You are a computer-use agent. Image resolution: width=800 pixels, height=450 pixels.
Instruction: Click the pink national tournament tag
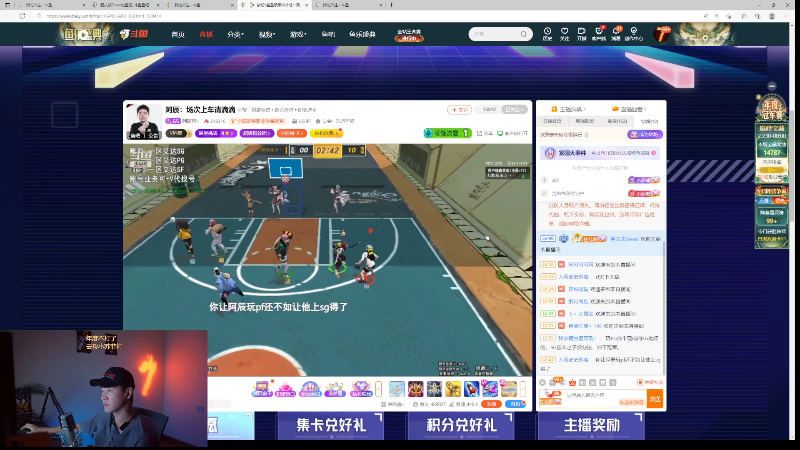[x=257, y=121]
